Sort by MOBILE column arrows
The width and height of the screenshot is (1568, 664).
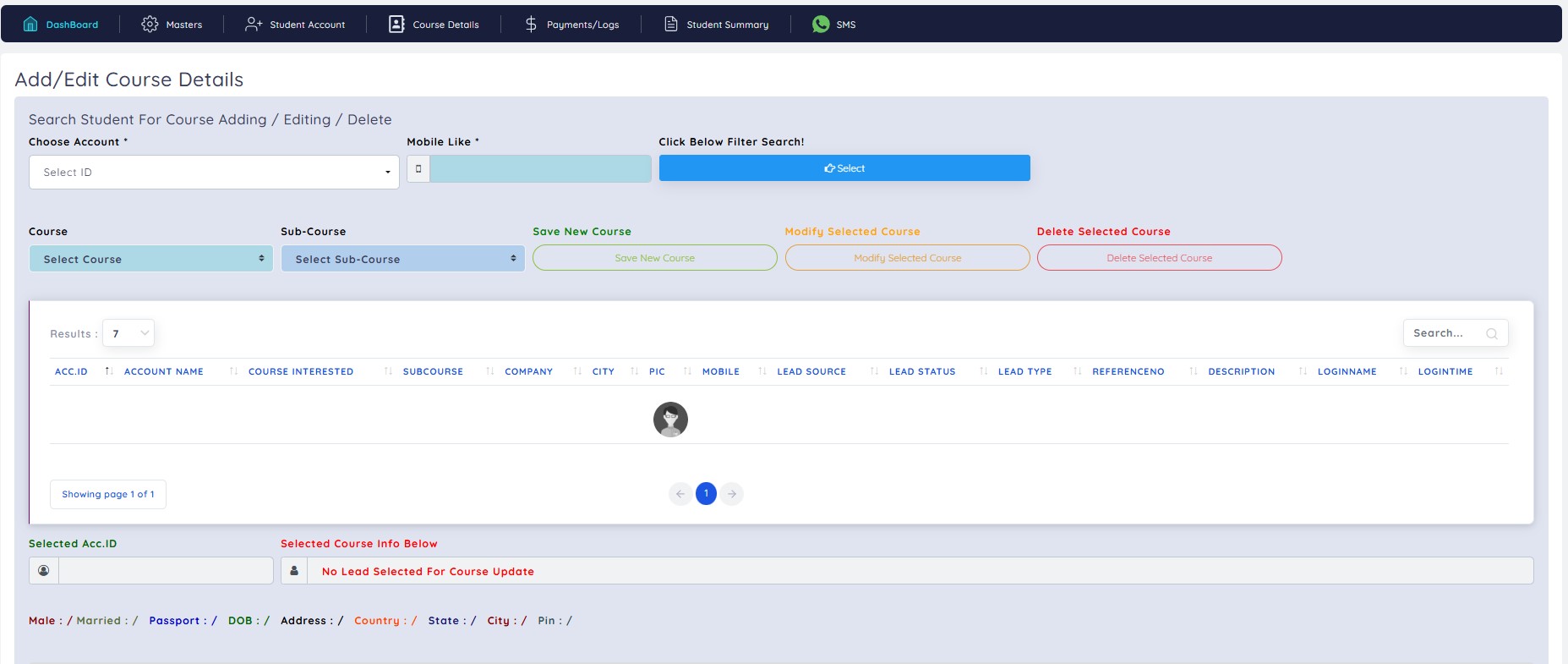point(762,371)
